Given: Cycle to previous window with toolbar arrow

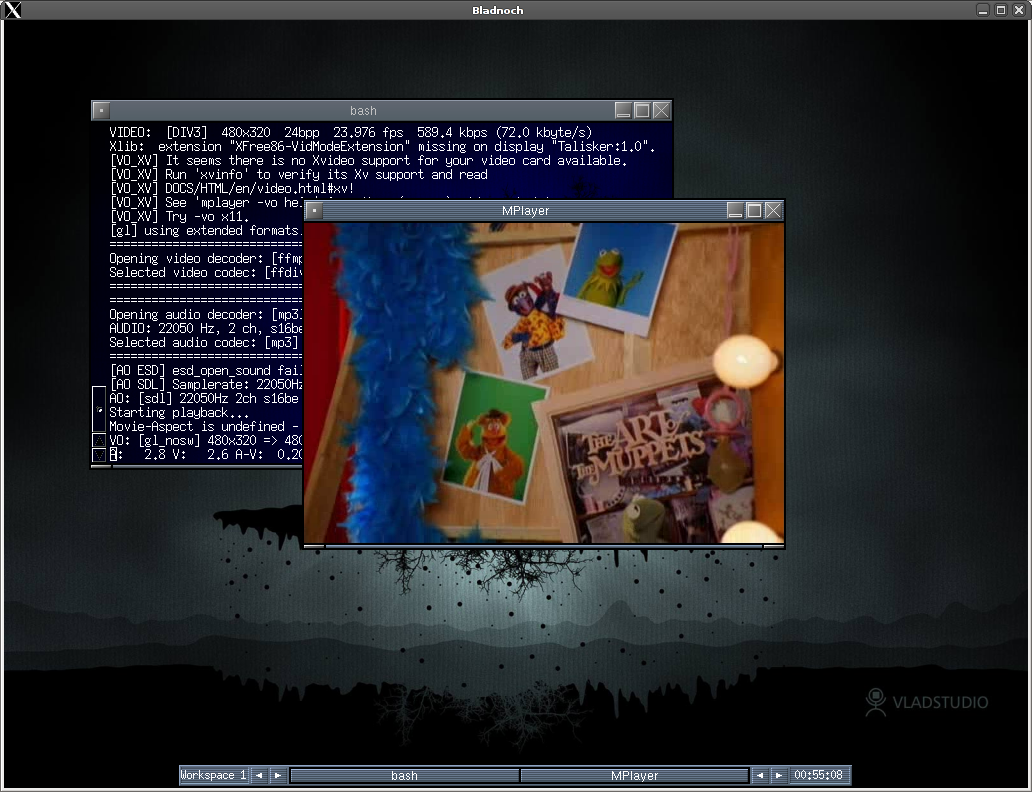Looking at the screenshot, I should pos(759,775).
